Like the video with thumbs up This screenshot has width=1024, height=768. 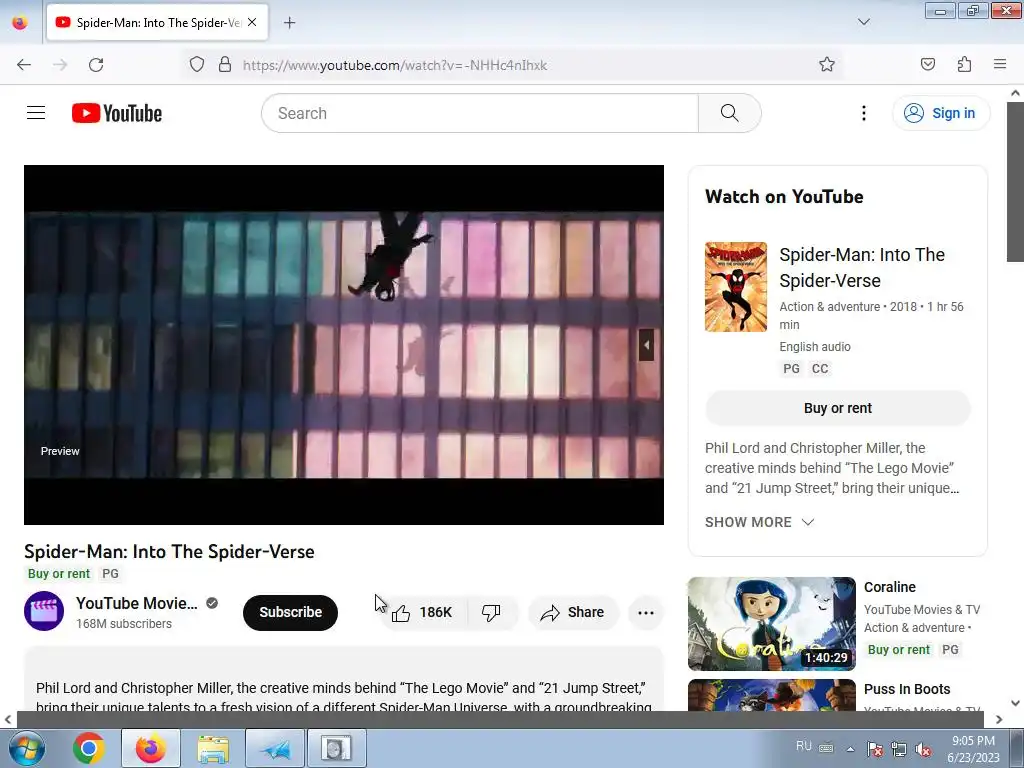coord(423,613)
